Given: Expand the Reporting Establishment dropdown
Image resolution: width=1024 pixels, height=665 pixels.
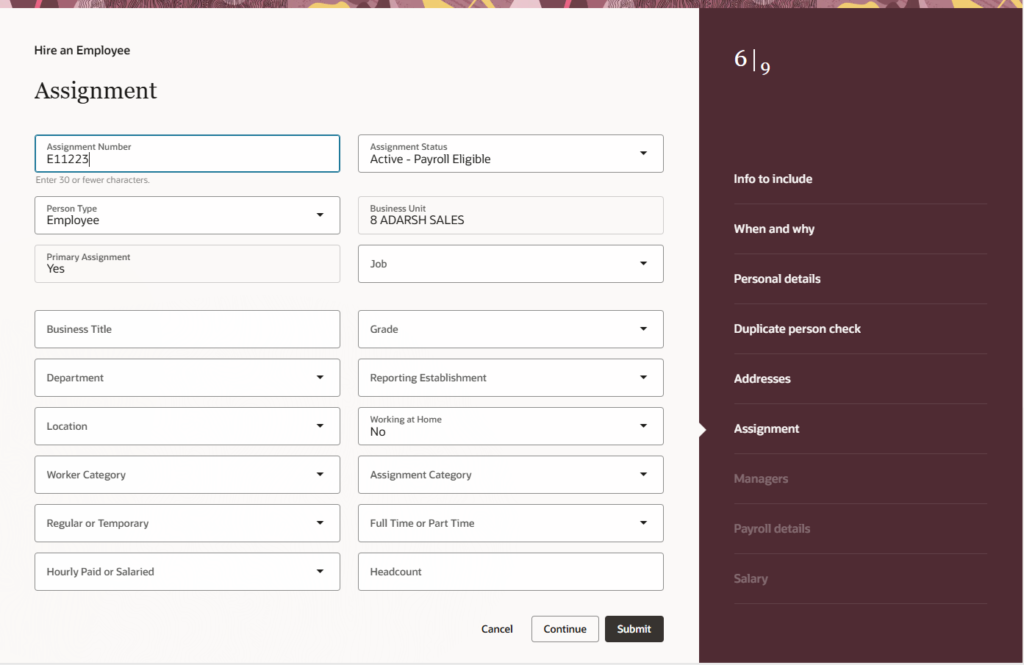Looking at the screenshot, I should point(511,378).
